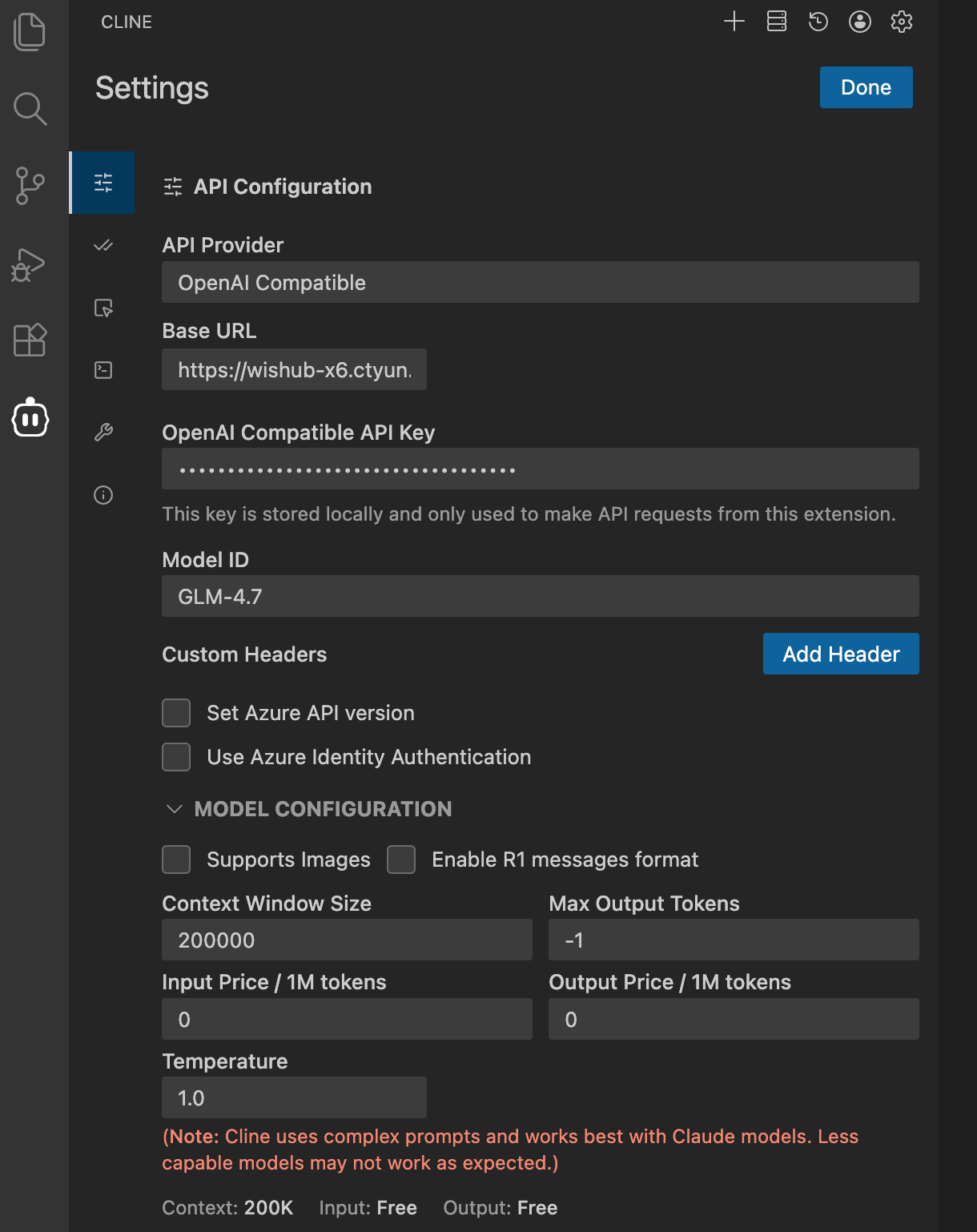The height and width of the screenshot is (1232, 977).
Task: Switch to the Terminal settings tab
Action: point(103,370)
